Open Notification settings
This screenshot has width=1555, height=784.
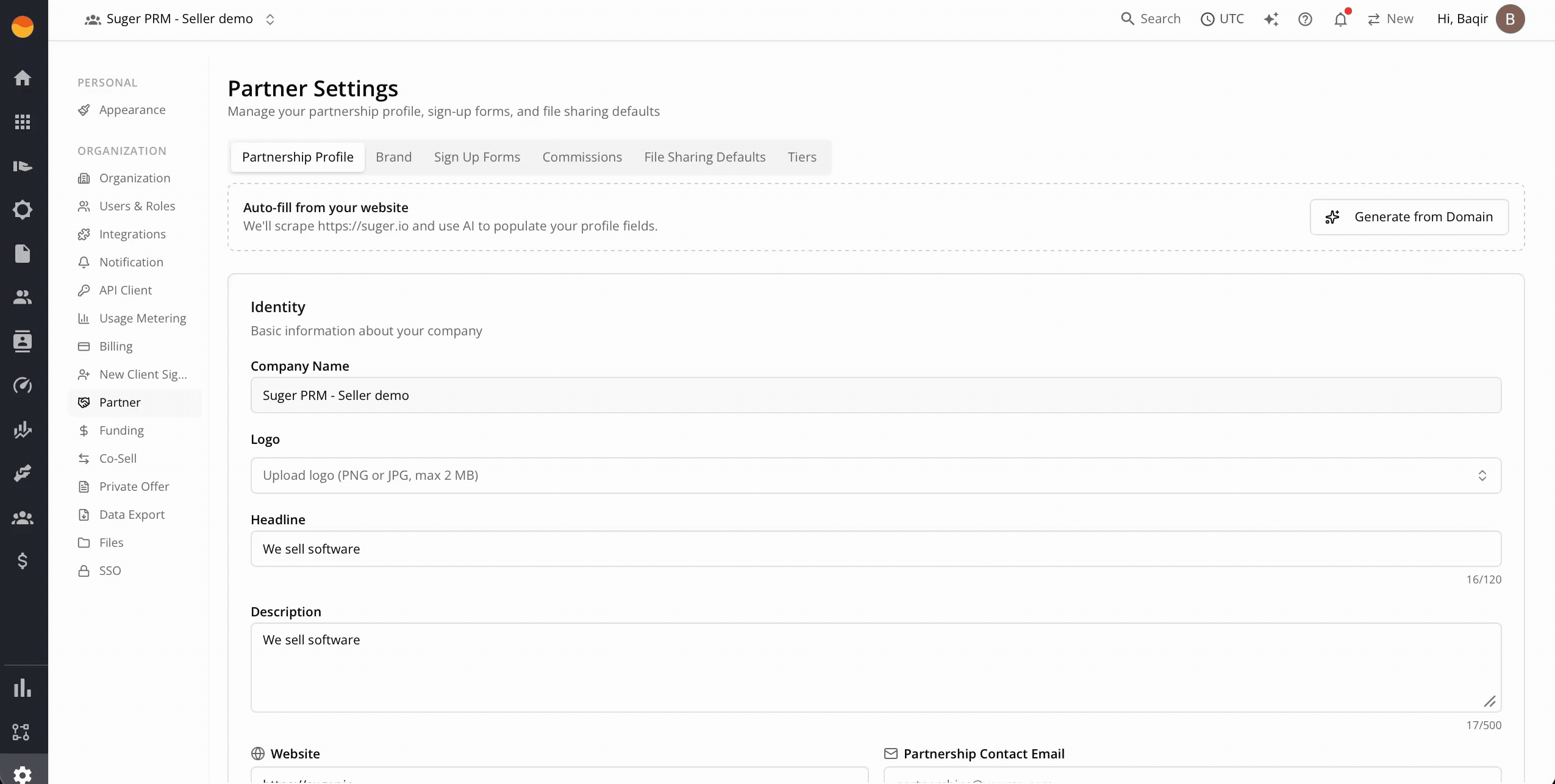tap(135, 262)
